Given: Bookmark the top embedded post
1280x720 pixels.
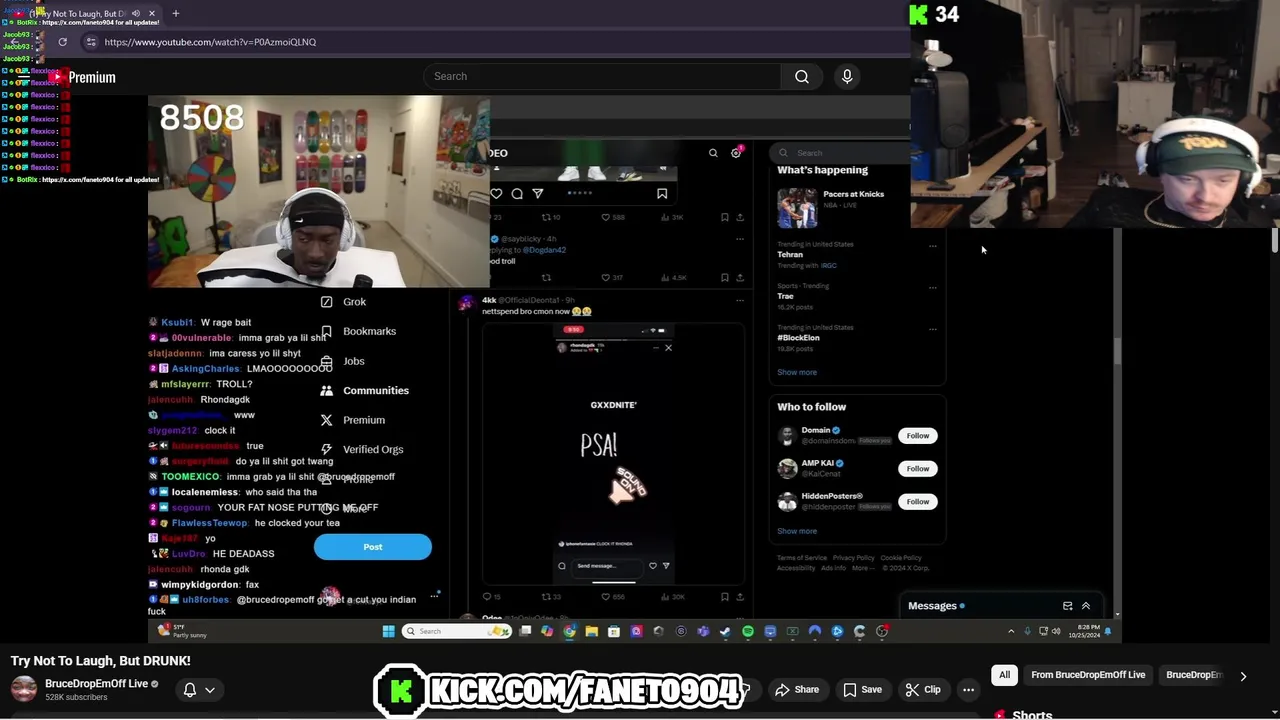Looking at the screenshot, I should pos(662,194).
